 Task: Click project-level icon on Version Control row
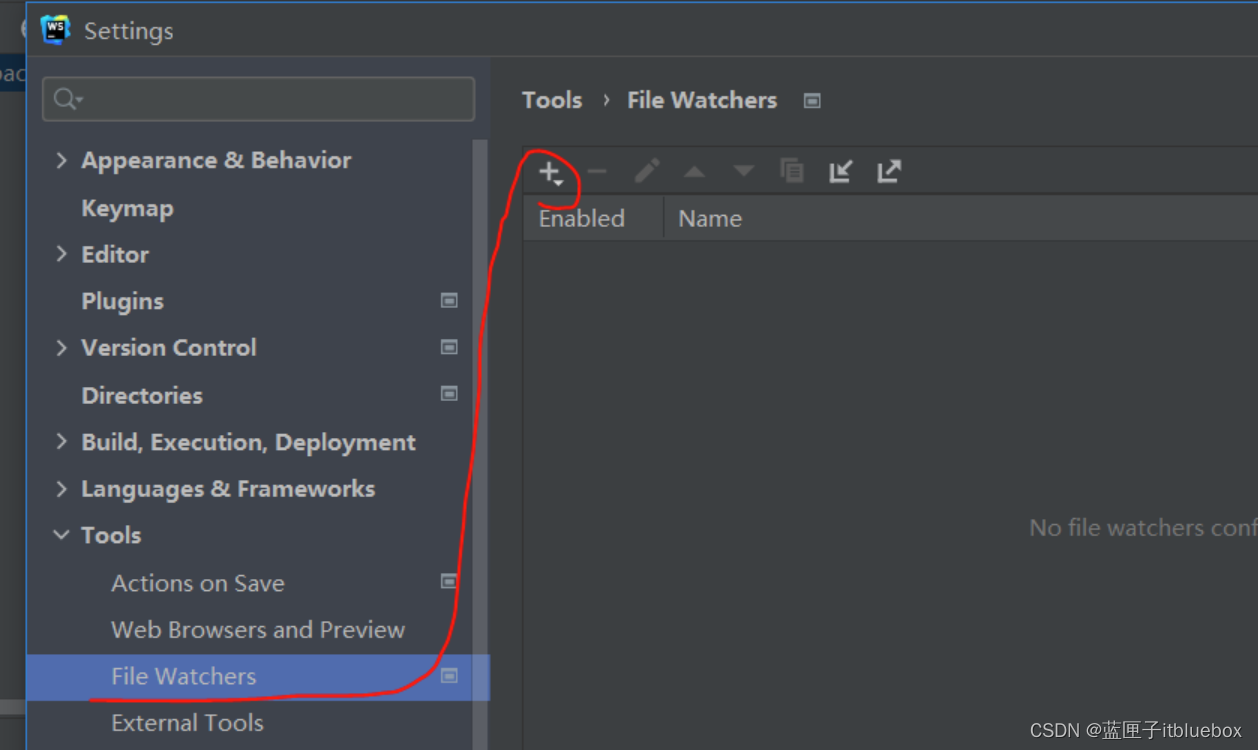[449, 347]
